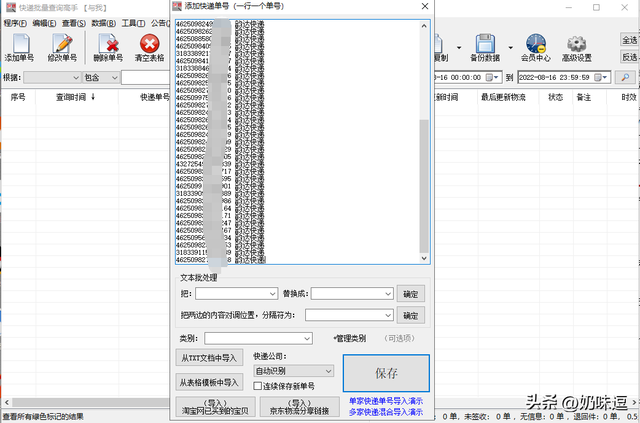Click the 序号 column header
Viewport: 640px width, 423px height.
pyautogui.click(x=18, y=97)
